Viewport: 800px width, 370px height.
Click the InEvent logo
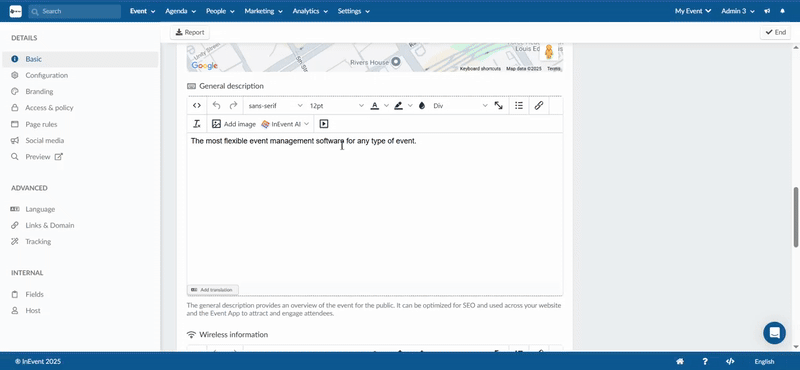[x=15, y=11]
